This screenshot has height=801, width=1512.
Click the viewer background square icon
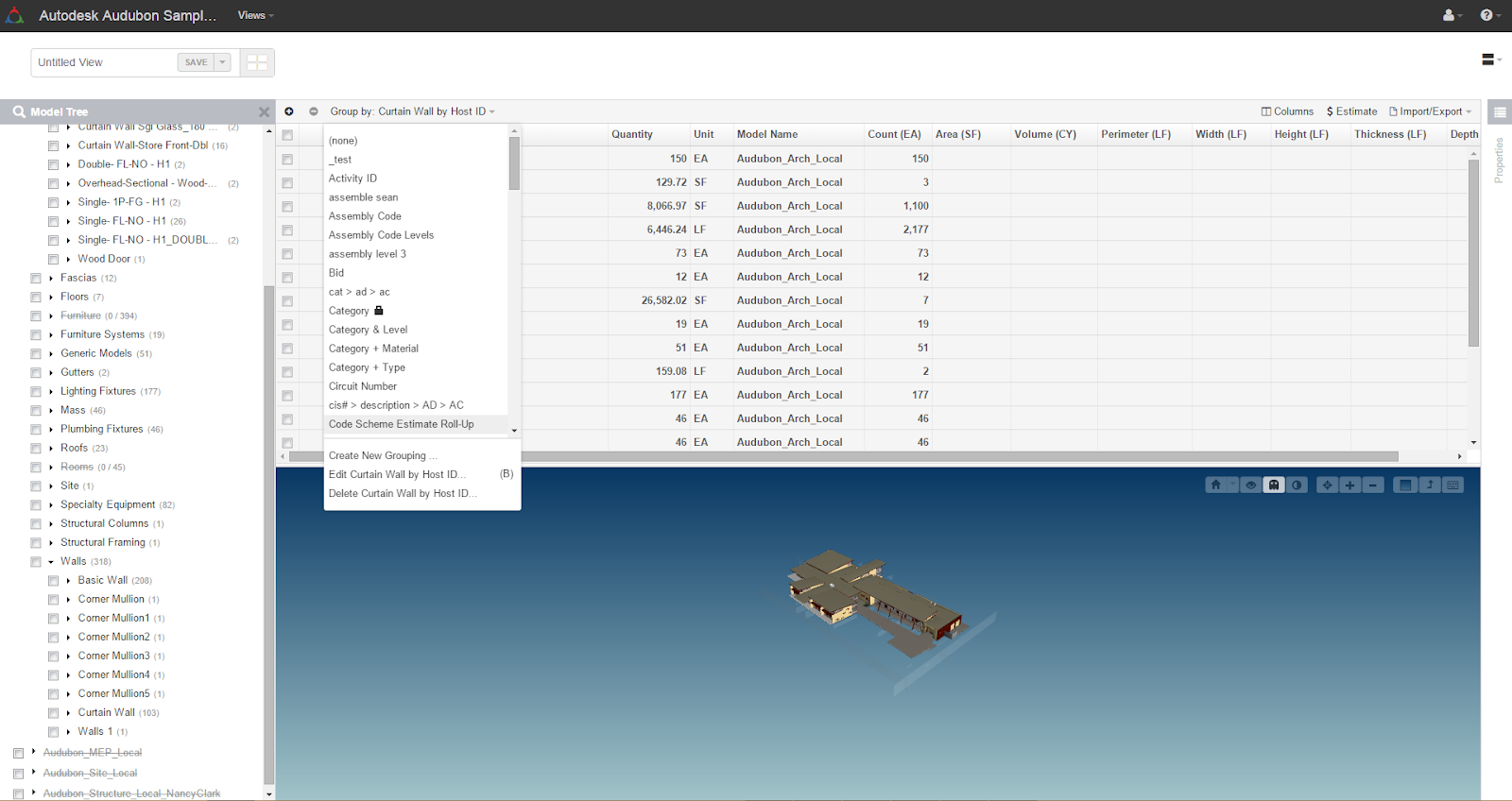click(x=1406, y=485)
